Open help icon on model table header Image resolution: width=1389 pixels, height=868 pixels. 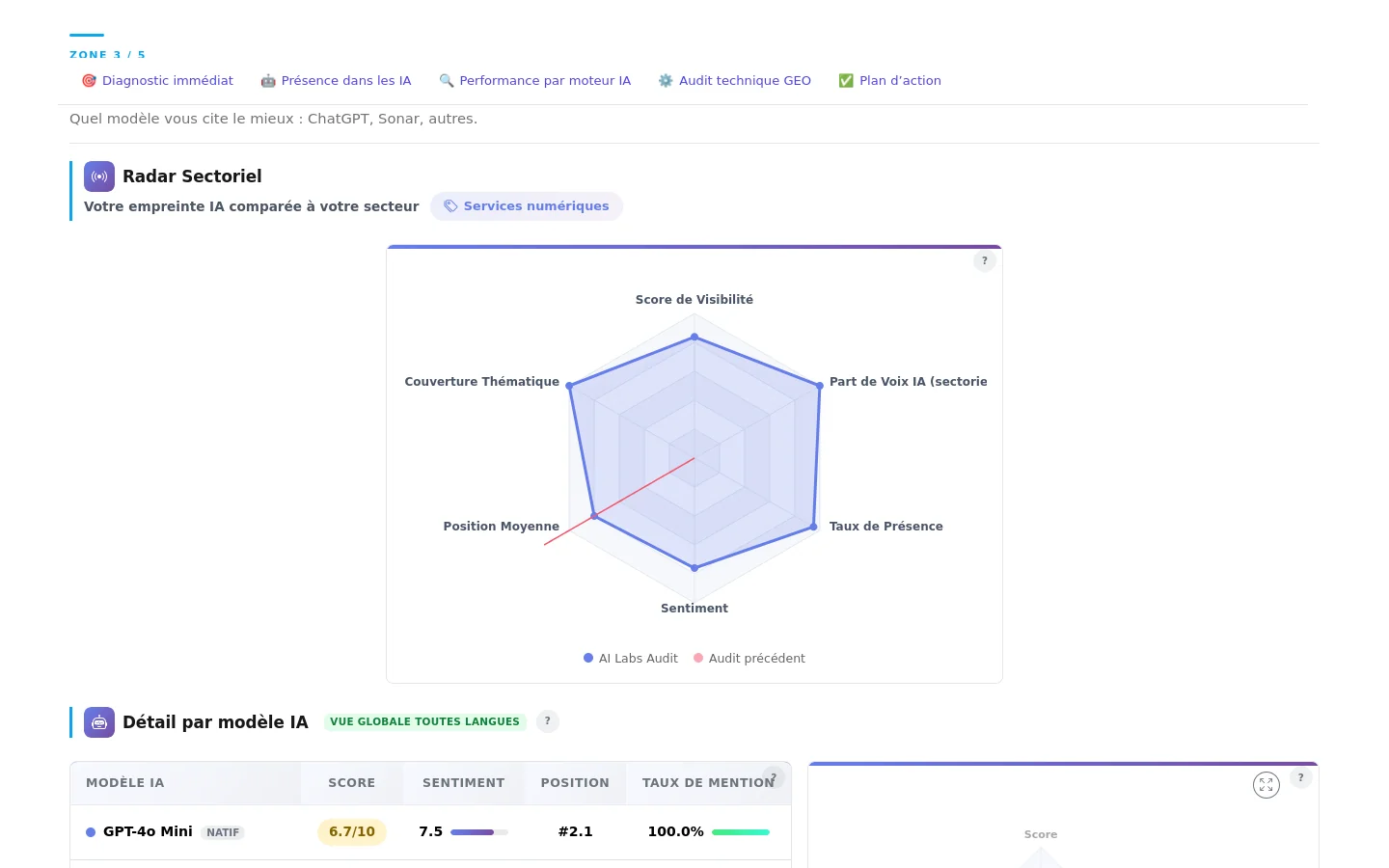(x=774, y=777)
